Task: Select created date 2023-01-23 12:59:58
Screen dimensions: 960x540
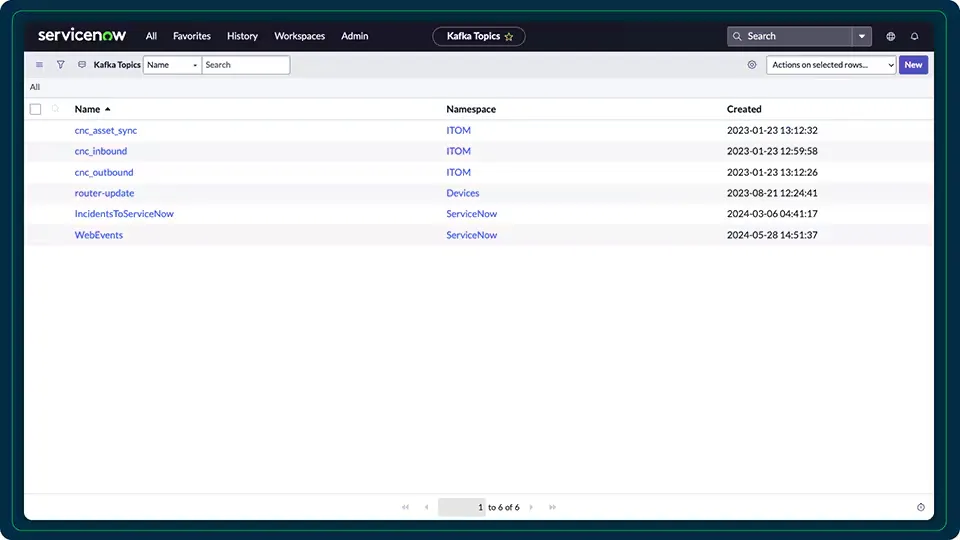Action: coord(772,151)
